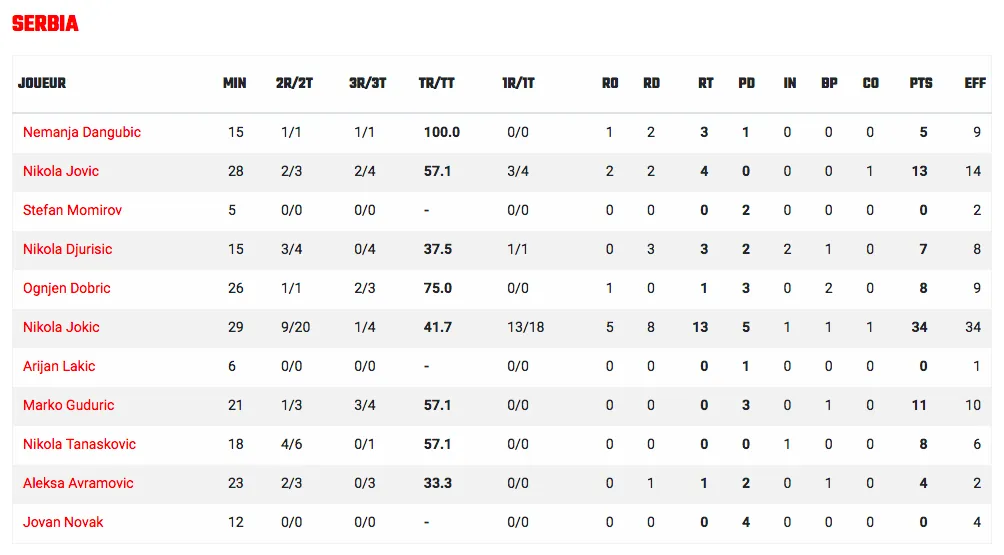
Task: Open Nikola Jovic's player page
Action: [x=61, y=172]
